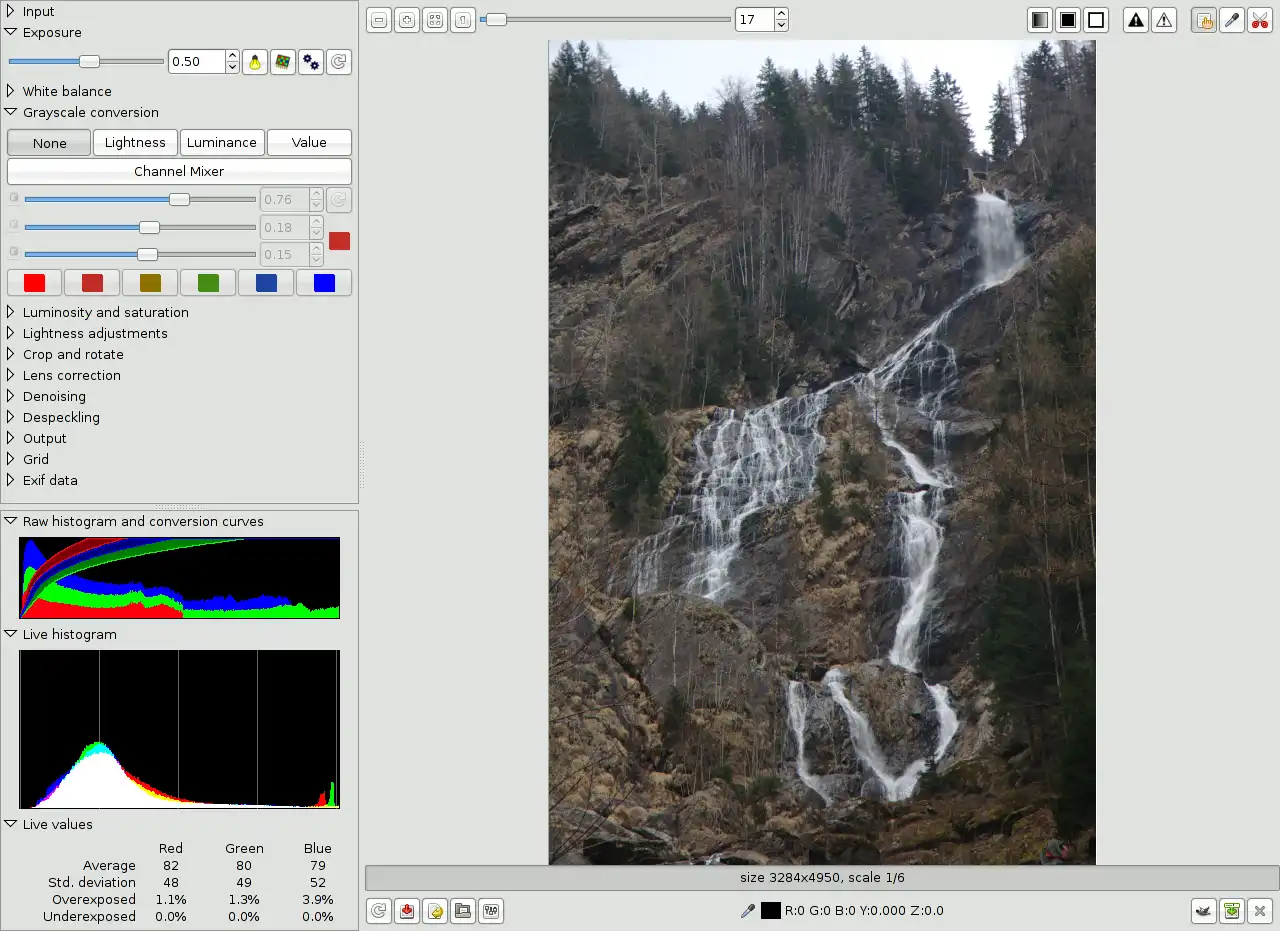Click the raw histogram graph
Viewport: 1280px width, 931px height.
pos(180,578)
